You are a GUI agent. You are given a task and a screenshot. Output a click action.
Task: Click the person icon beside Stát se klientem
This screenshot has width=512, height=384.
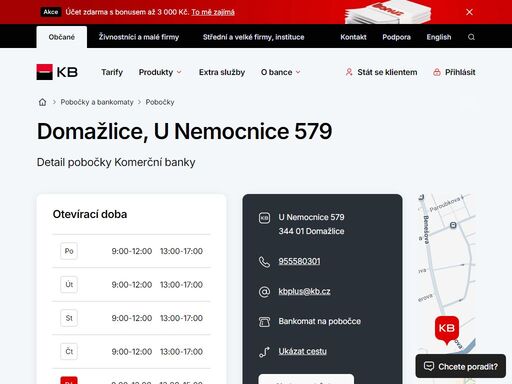click(349, 72)
